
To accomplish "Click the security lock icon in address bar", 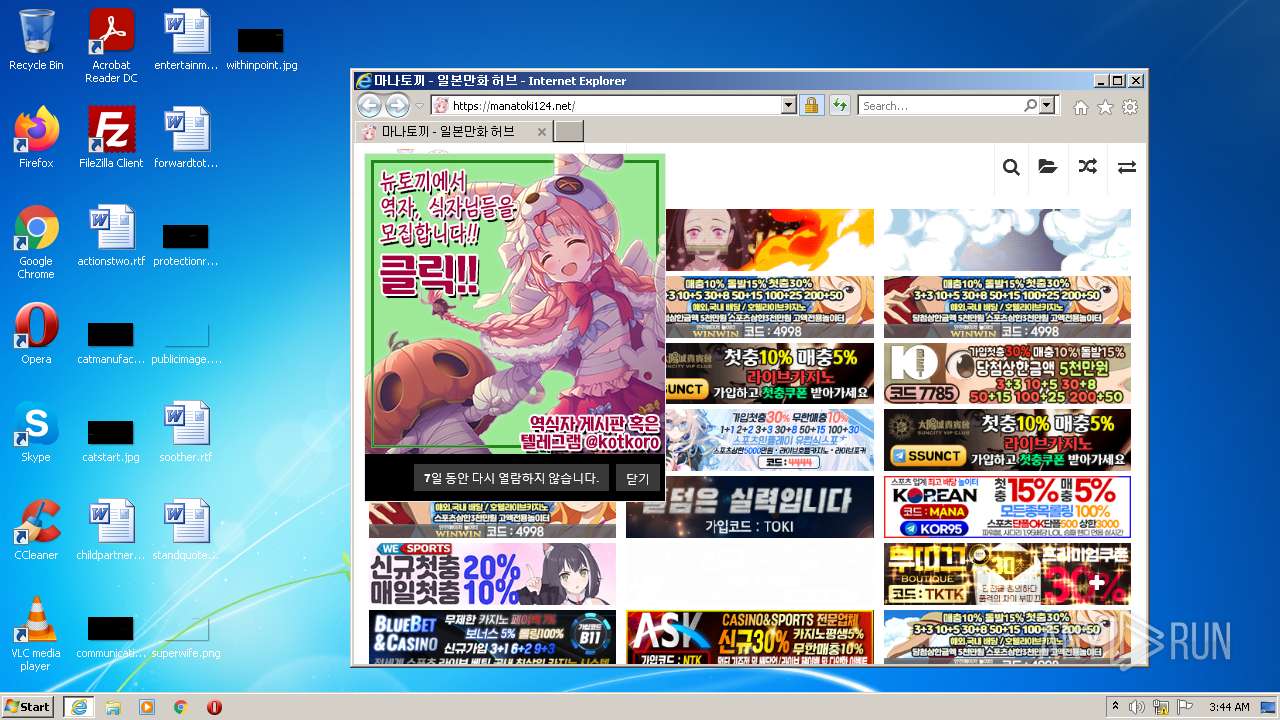I will [x=811, y=105].
